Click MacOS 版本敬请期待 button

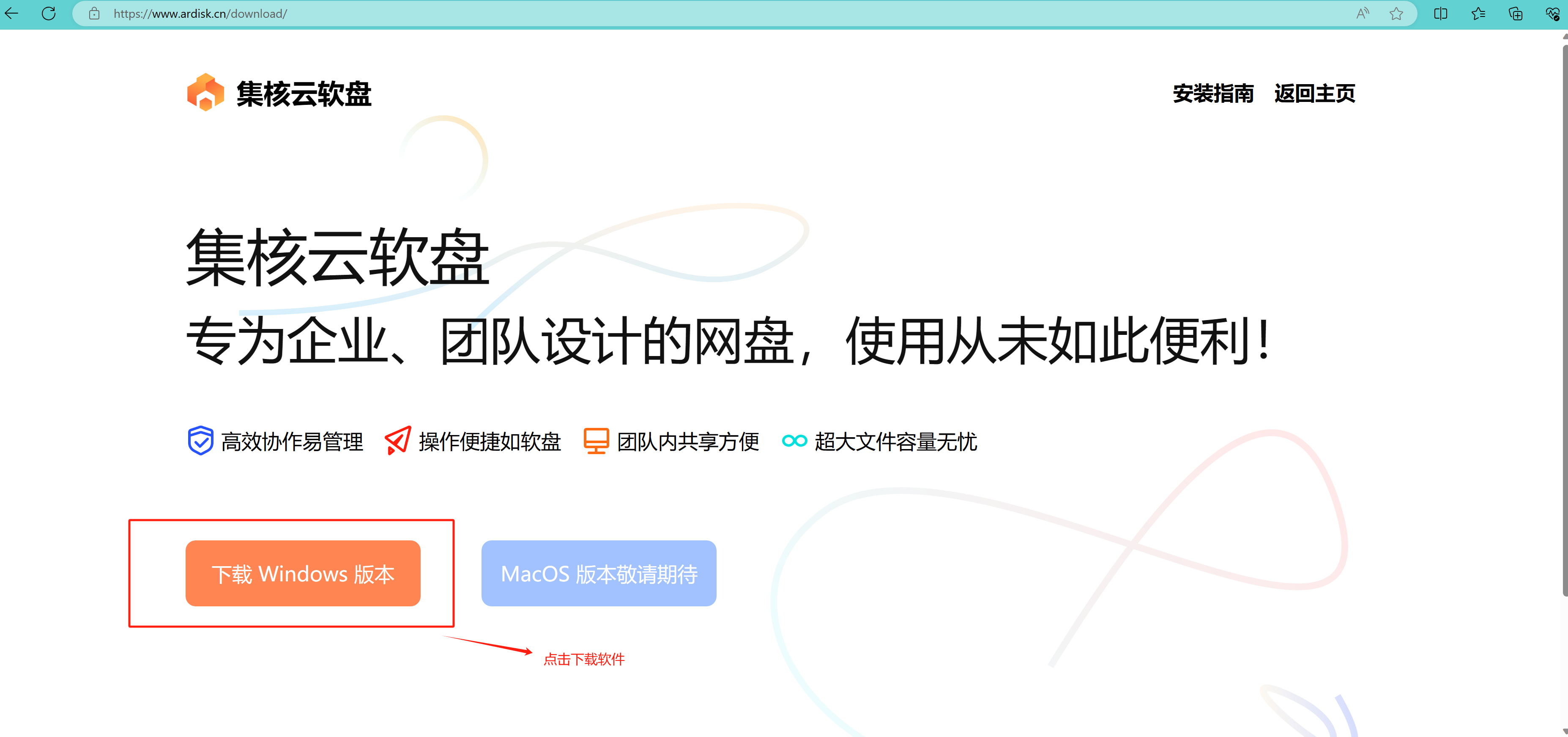click(x=598, y=573)
